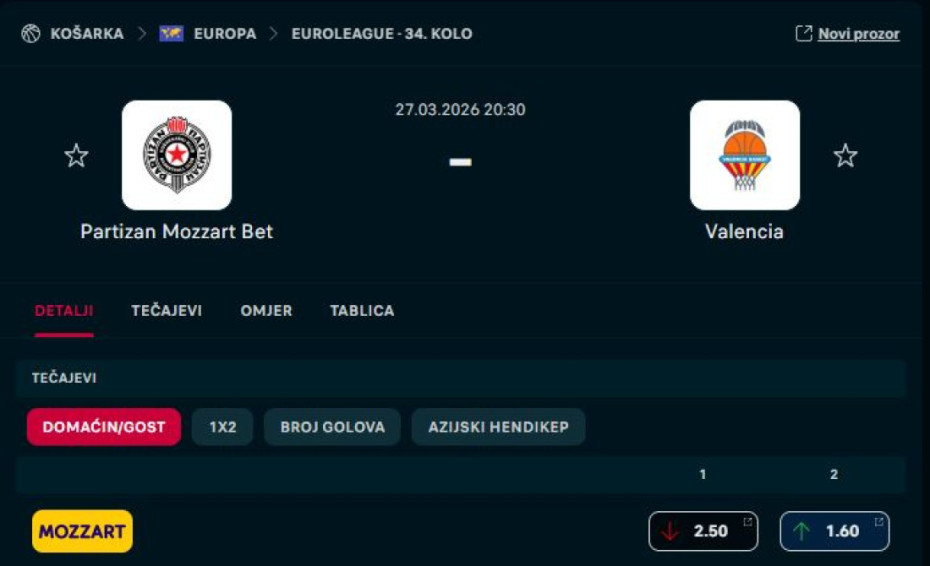Click the external link icon on 1.60 odds

click(879, 522)
